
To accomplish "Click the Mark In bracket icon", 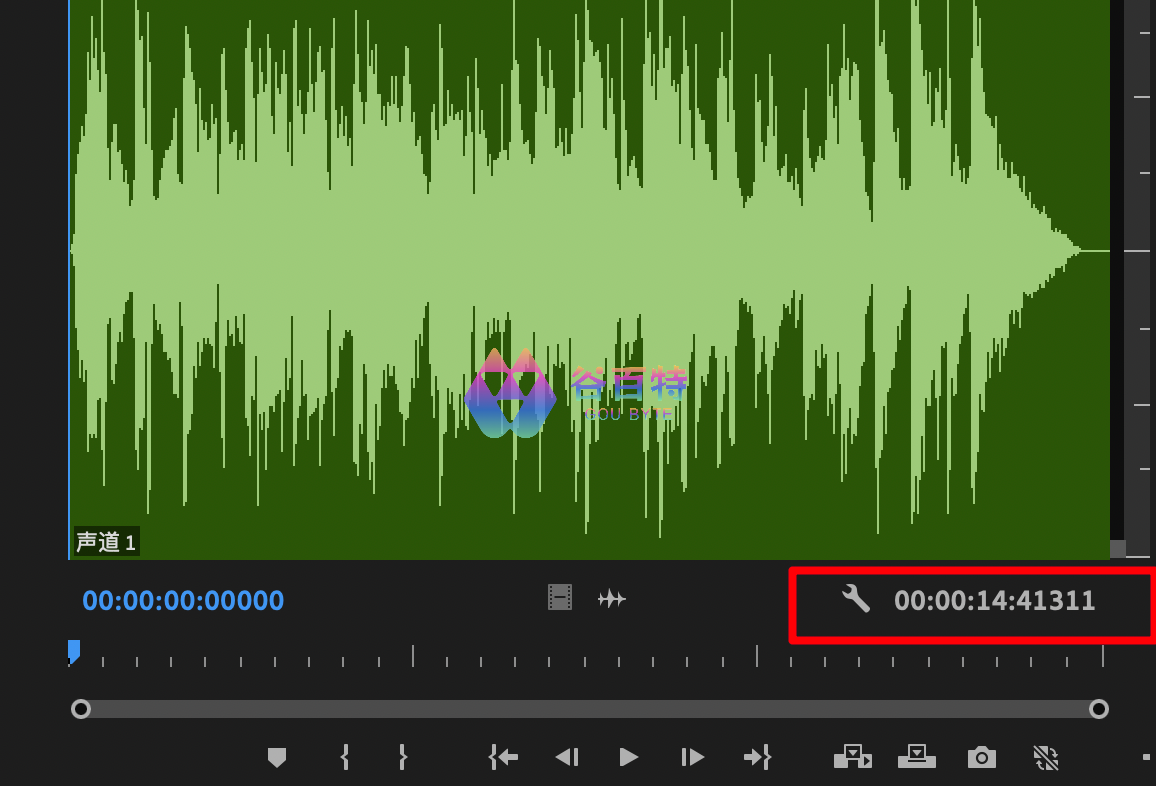I will coord(345,757).
